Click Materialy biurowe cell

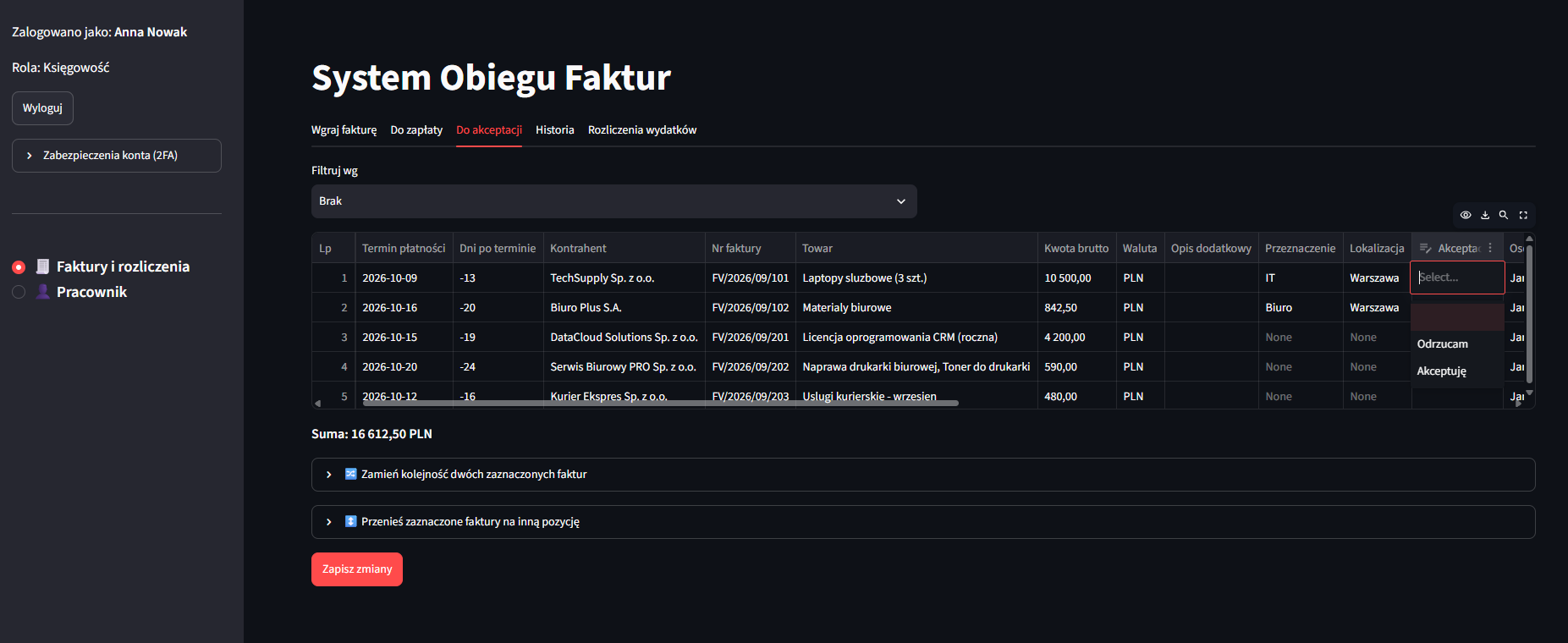(916, 308)
